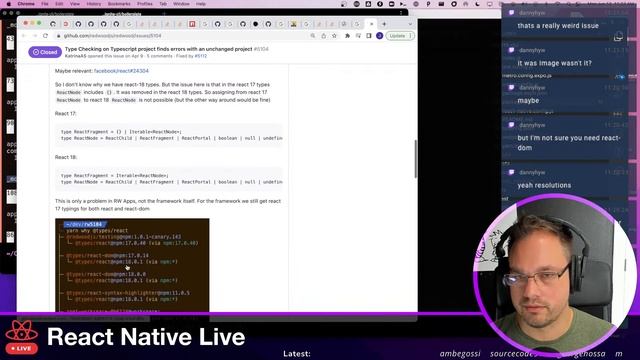Click the purple Closed status badge

[x=45, y=52]
